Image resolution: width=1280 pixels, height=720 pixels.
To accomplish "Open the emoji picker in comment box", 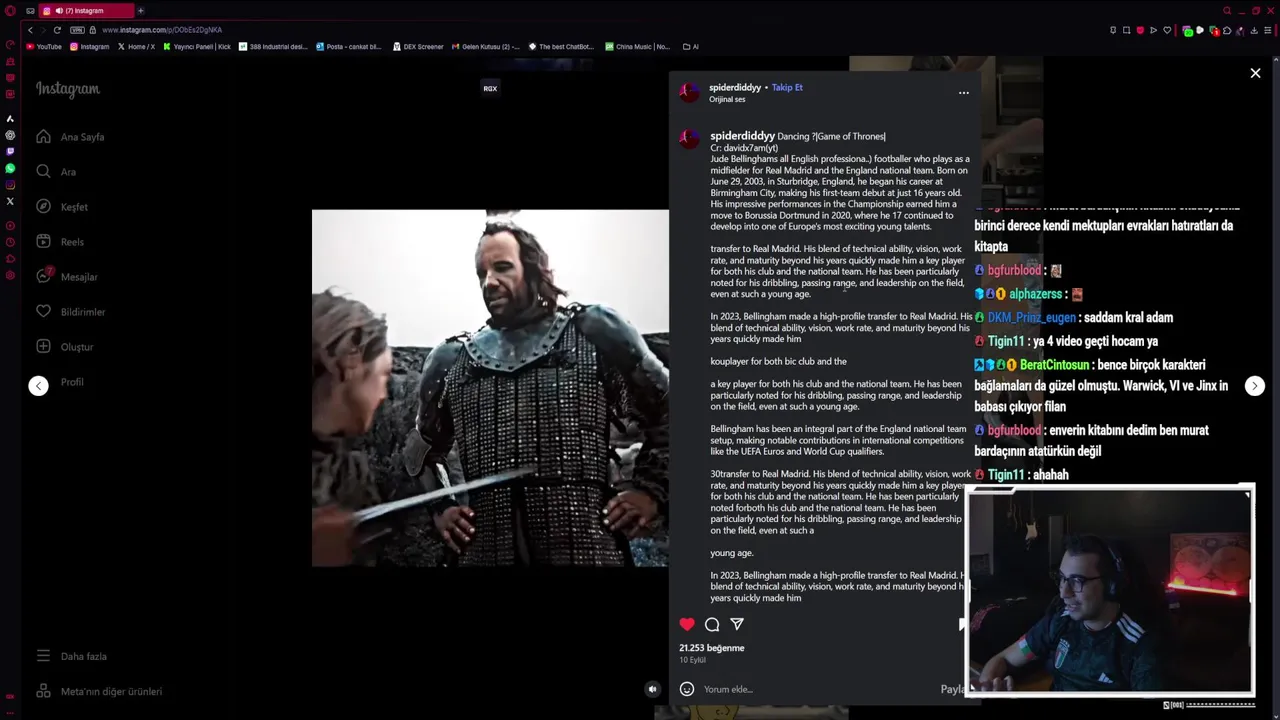I will coord(687,689).
